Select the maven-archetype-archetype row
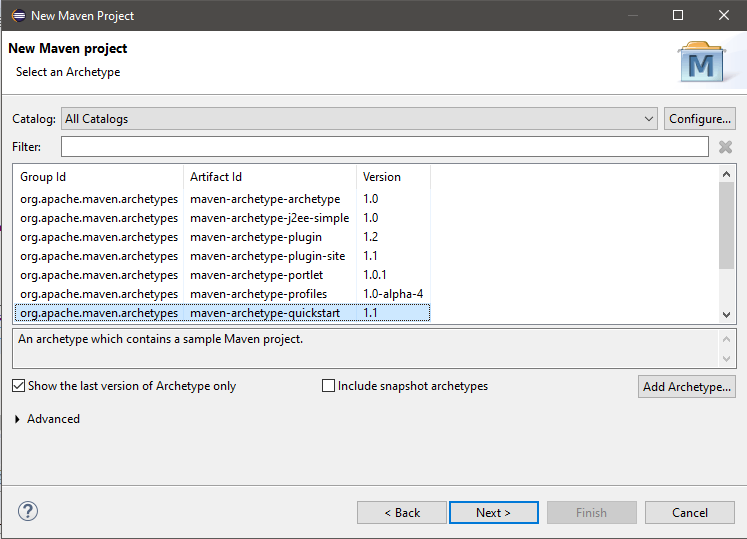The image size is (747, 539). pyautogui.click(x=222, y=199)
